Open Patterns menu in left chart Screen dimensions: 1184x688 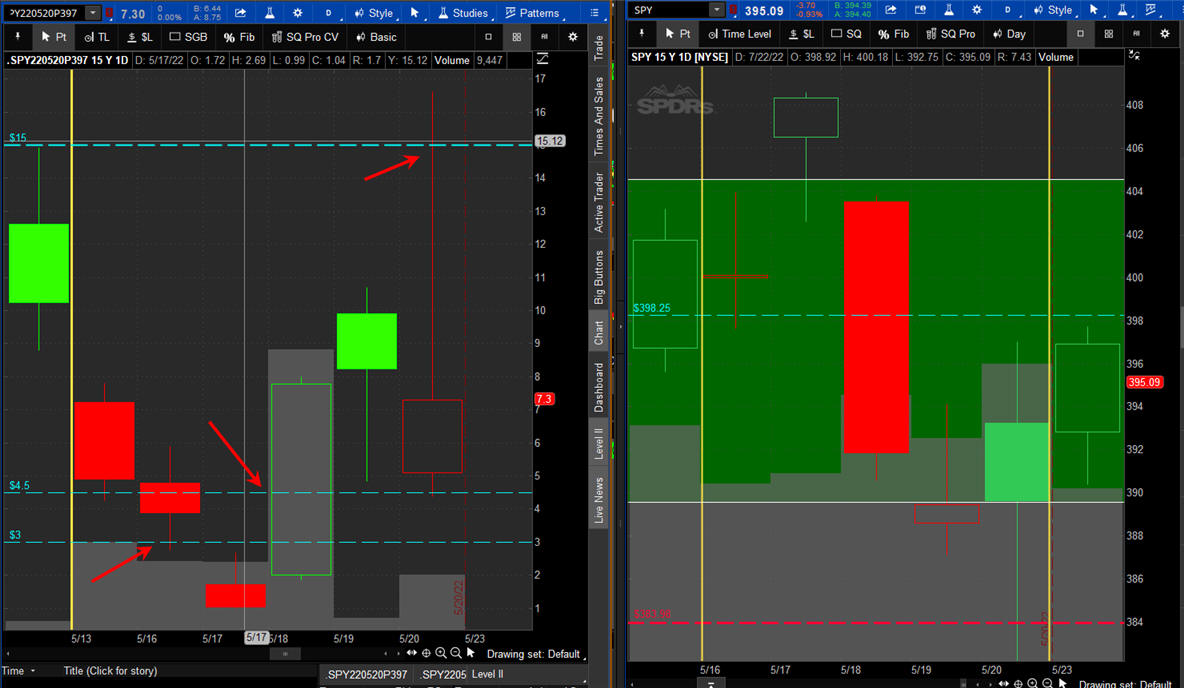coord(532,13)
